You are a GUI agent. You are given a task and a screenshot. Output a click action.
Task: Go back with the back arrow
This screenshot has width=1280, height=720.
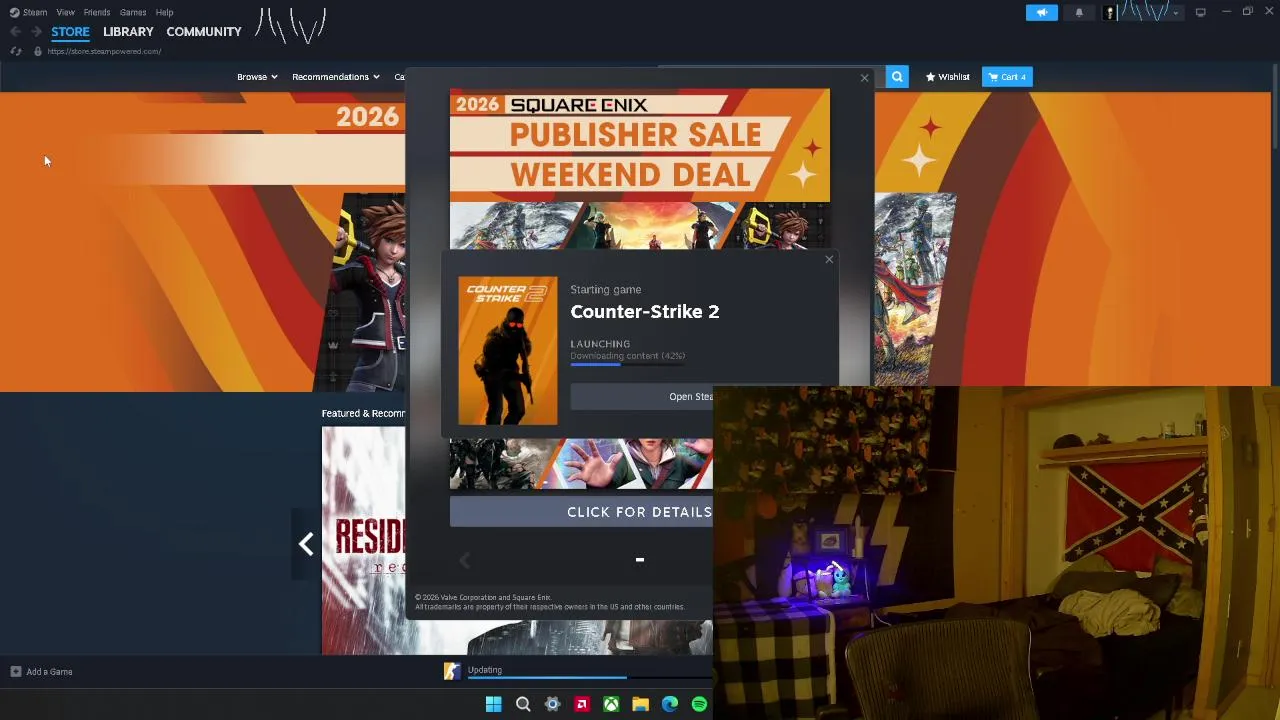pyautogui.click(x=15, y=32)
